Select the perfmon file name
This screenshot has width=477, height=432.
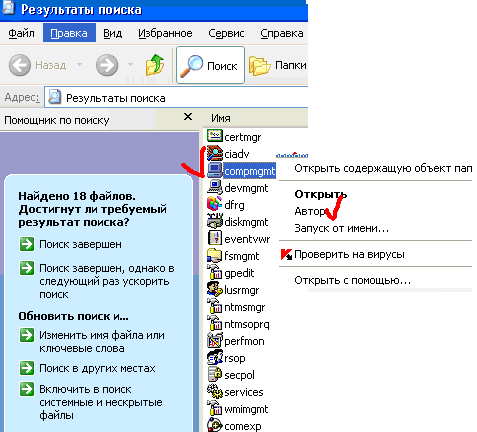[244, 341]
